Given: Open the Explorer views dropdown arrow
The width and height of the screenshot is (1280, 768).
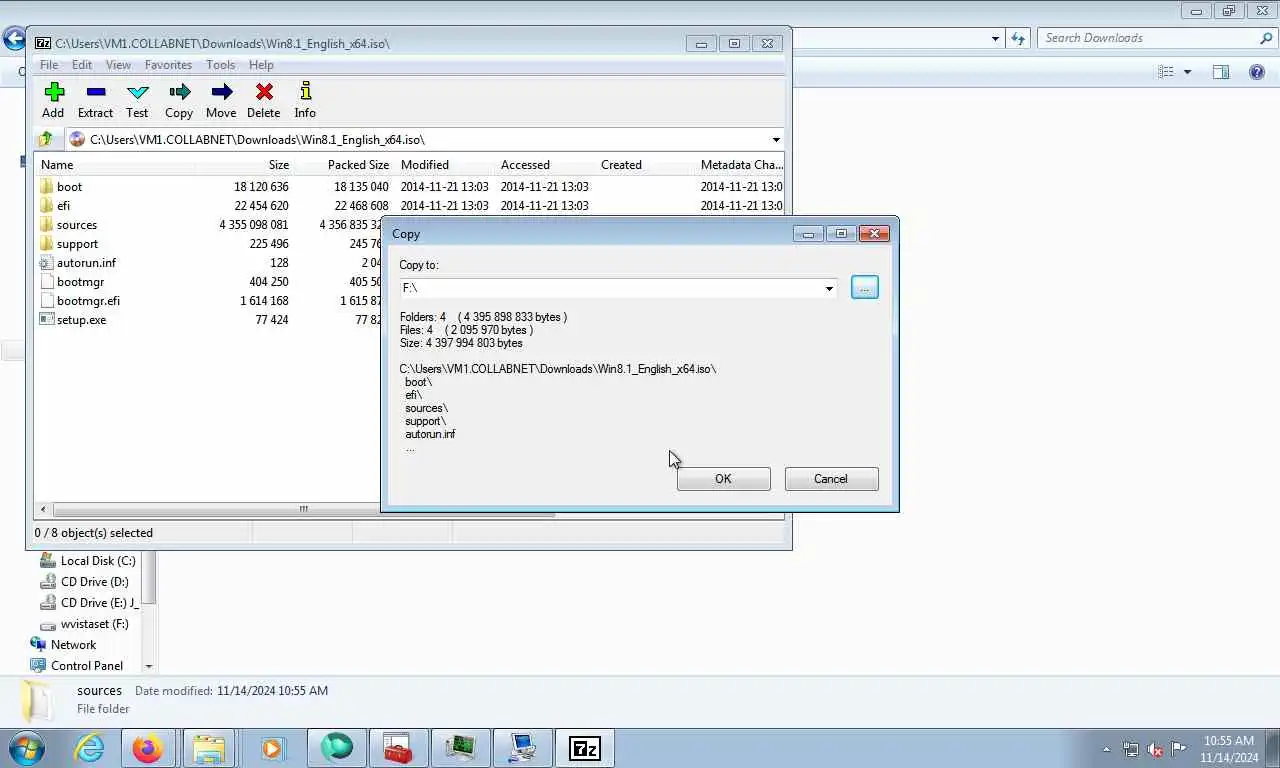Looking at the screenshot, I should click(1188, 72).
